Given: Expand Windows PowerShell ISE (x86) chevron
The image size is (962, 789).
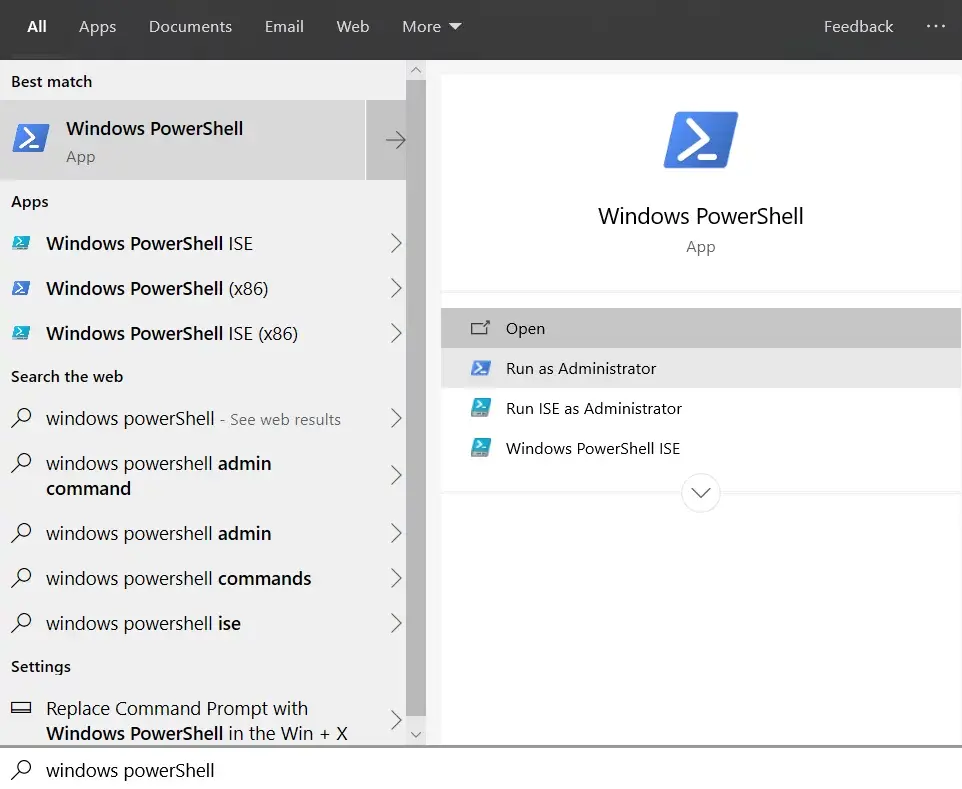Looking at the screenshot, I should coord(396,333).
